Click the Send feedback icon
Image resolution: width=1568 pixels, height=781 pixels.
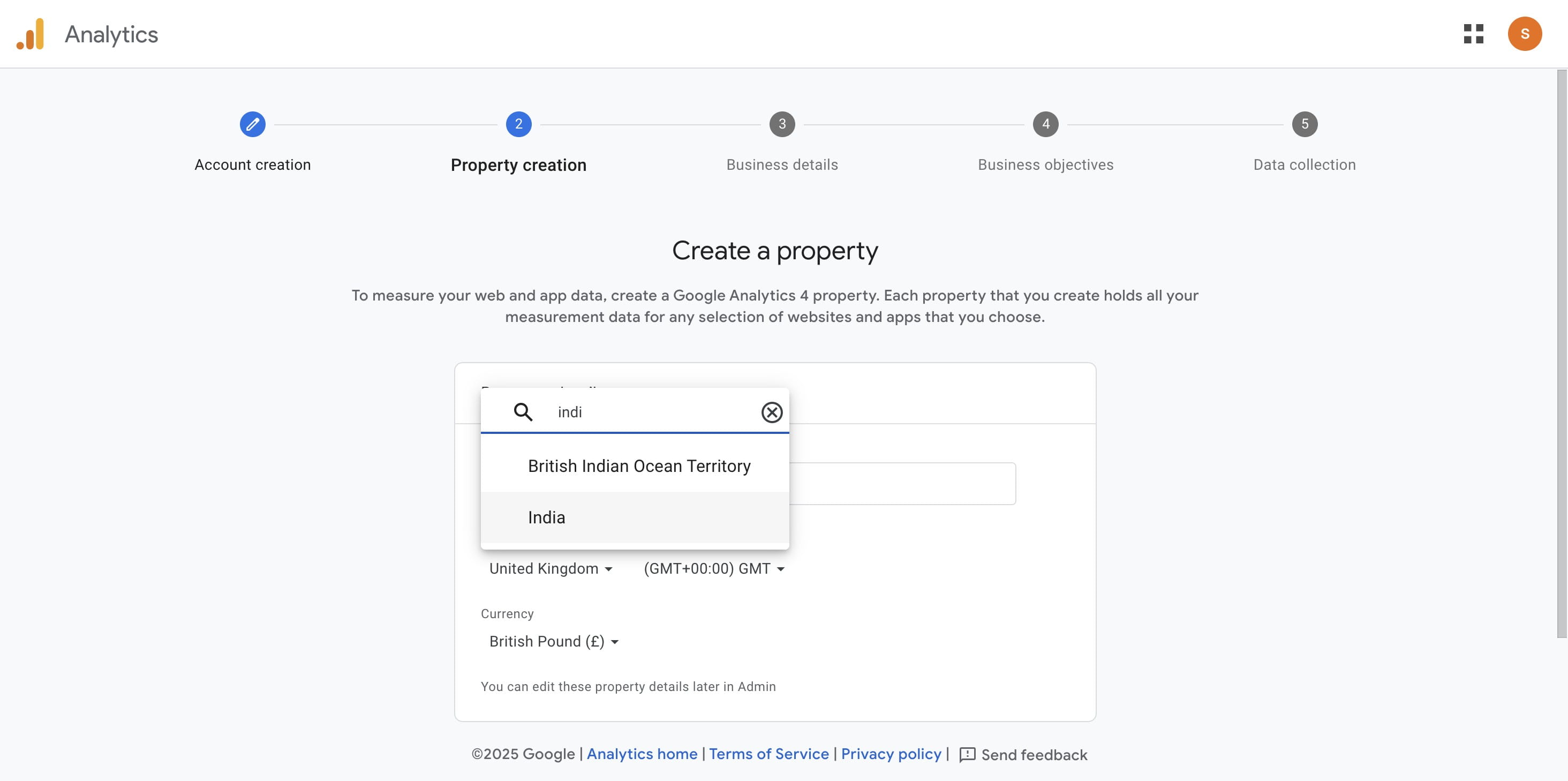point(967,755)
